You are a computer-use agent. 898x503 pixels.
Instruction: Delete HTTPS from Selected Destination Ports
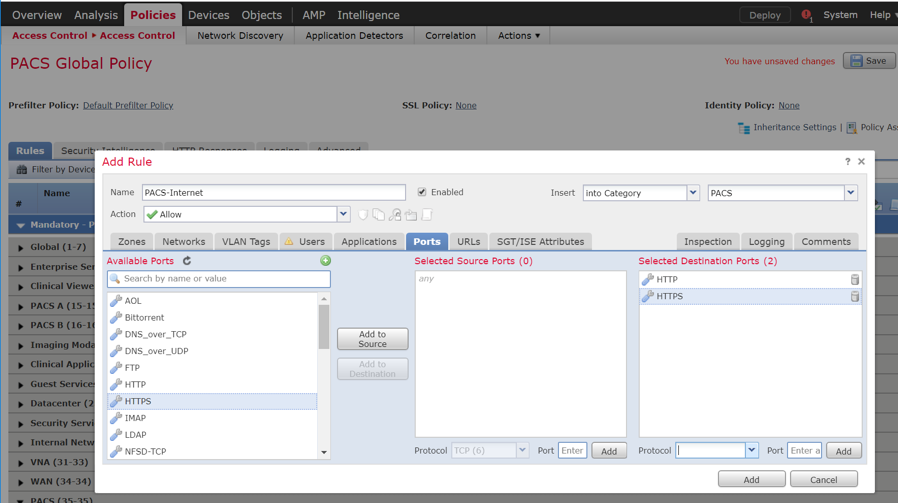tap(854, 296)
